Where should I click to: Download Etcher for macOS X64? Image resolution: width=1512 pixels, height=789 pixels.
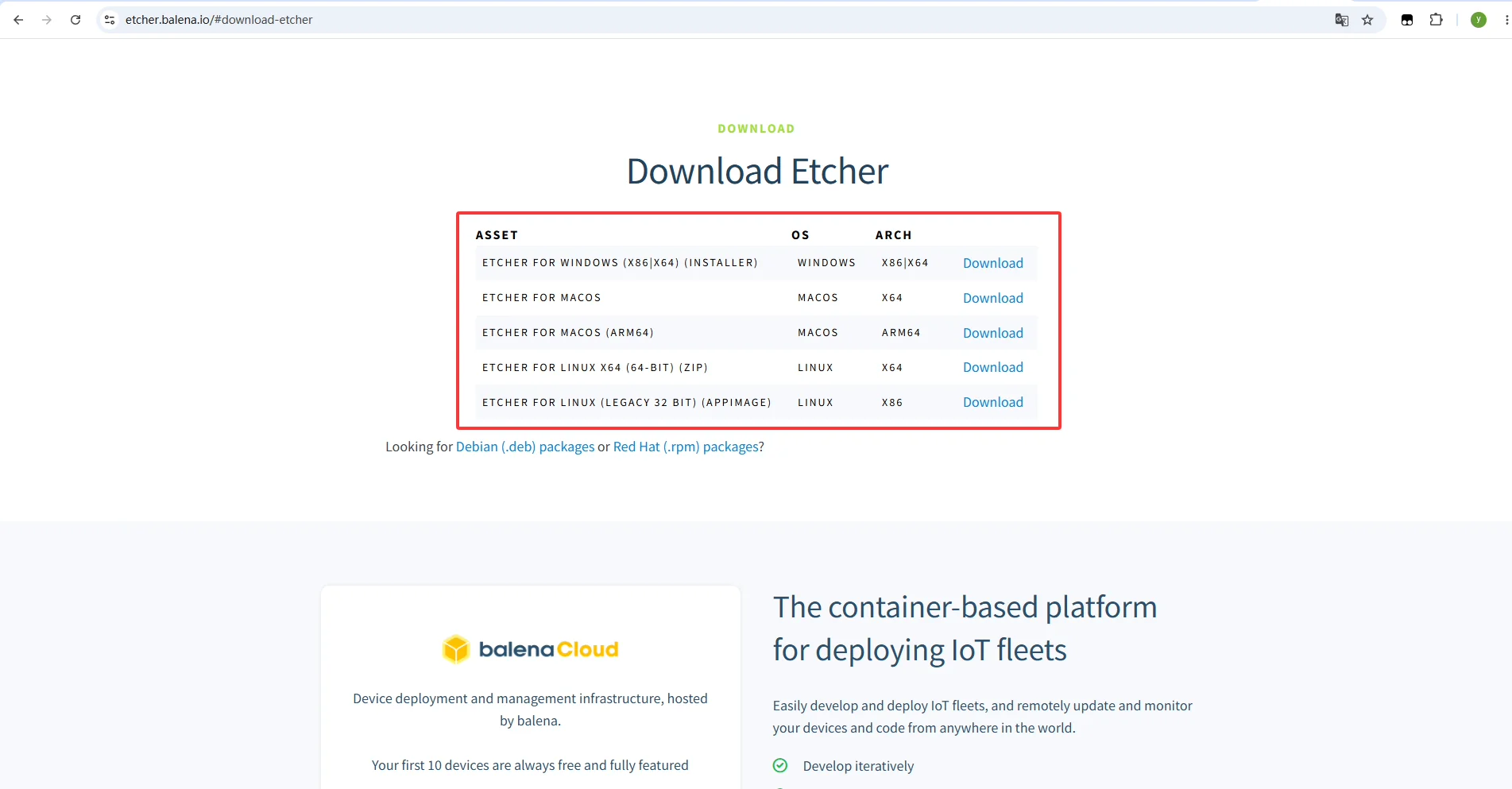coord(992,298)
